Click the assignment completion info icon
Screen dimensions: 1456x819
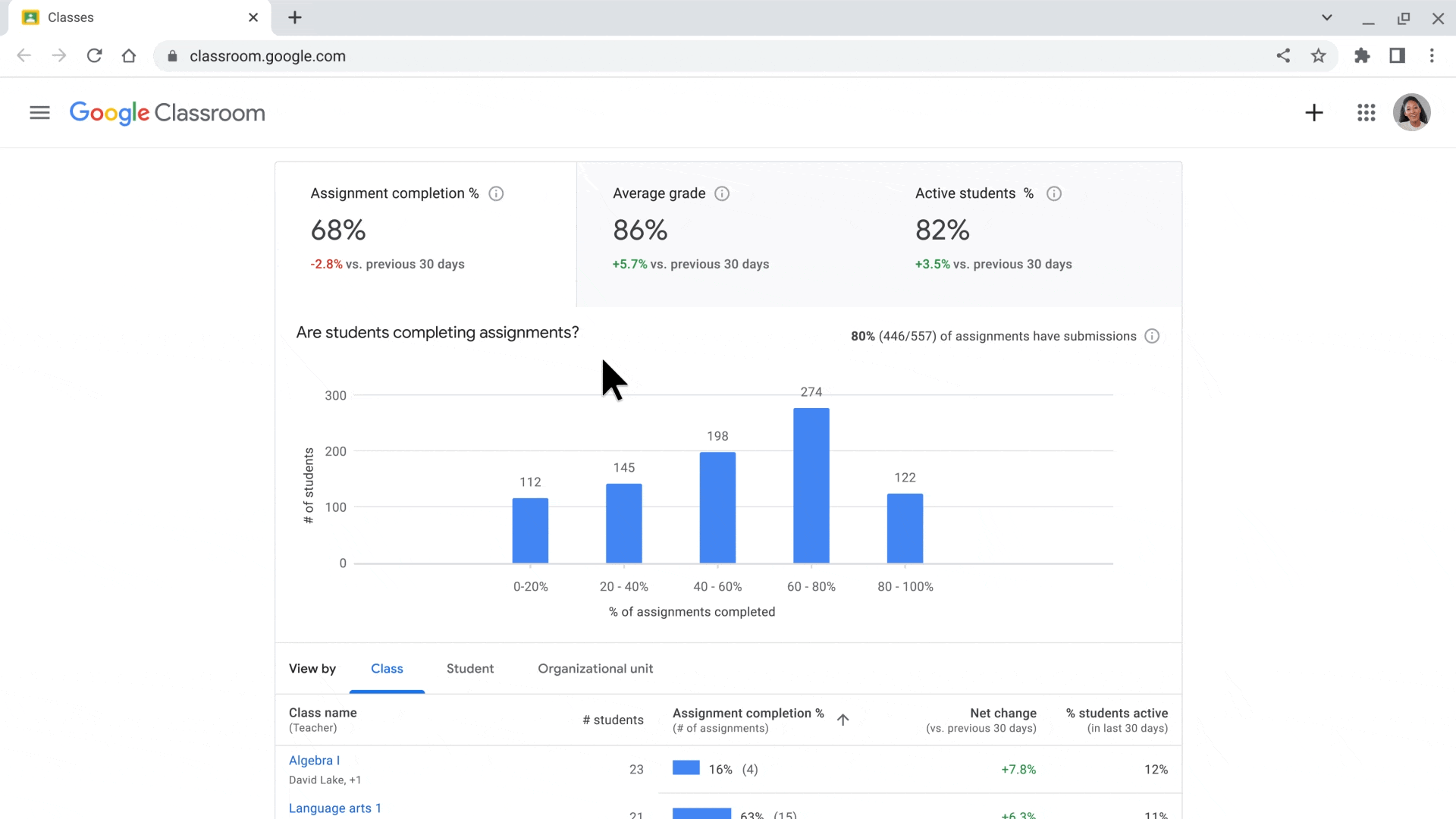click(x=496, y=193)
